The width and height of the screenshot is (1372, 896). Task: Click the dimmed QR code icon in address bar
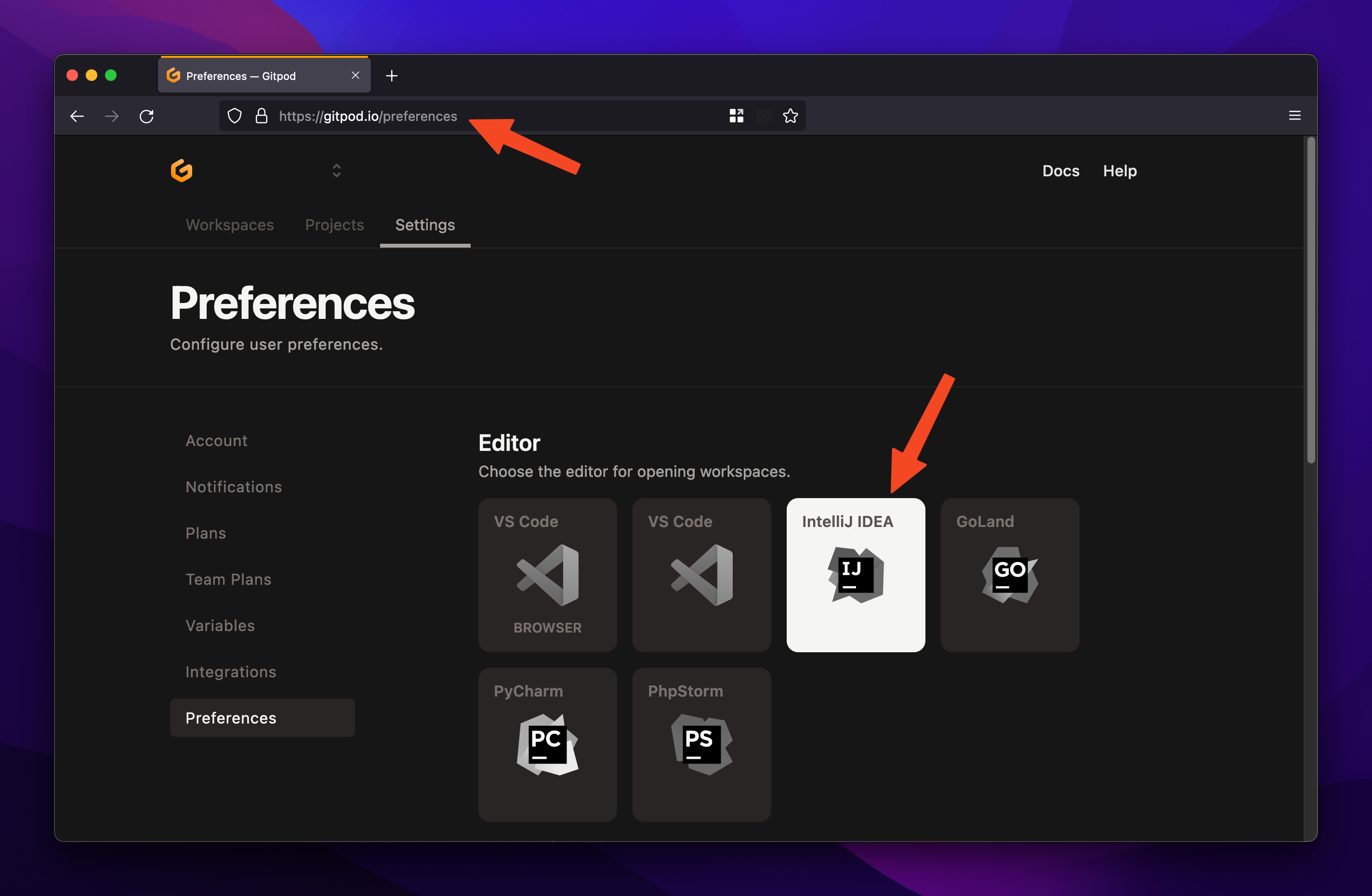point(763,116)
